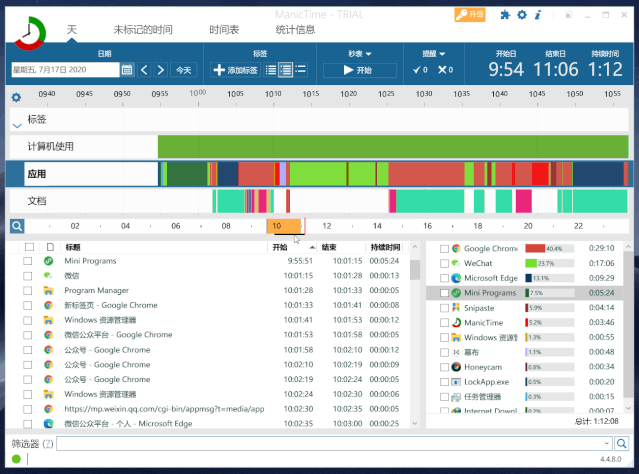Image resolution: width=639 pixels, height=474 pixels.
Task: Sort by 持续时间 column header
Action: (385, 247)
